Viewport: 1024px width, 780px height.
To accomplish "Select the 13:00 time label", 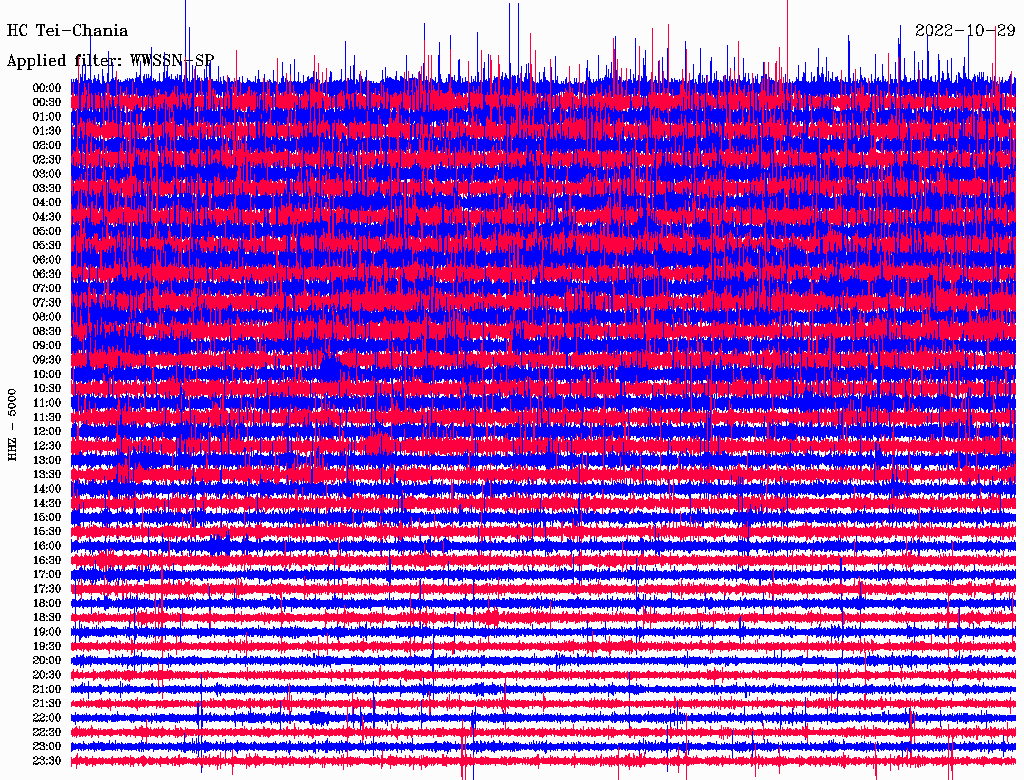I will coord(47,461).
